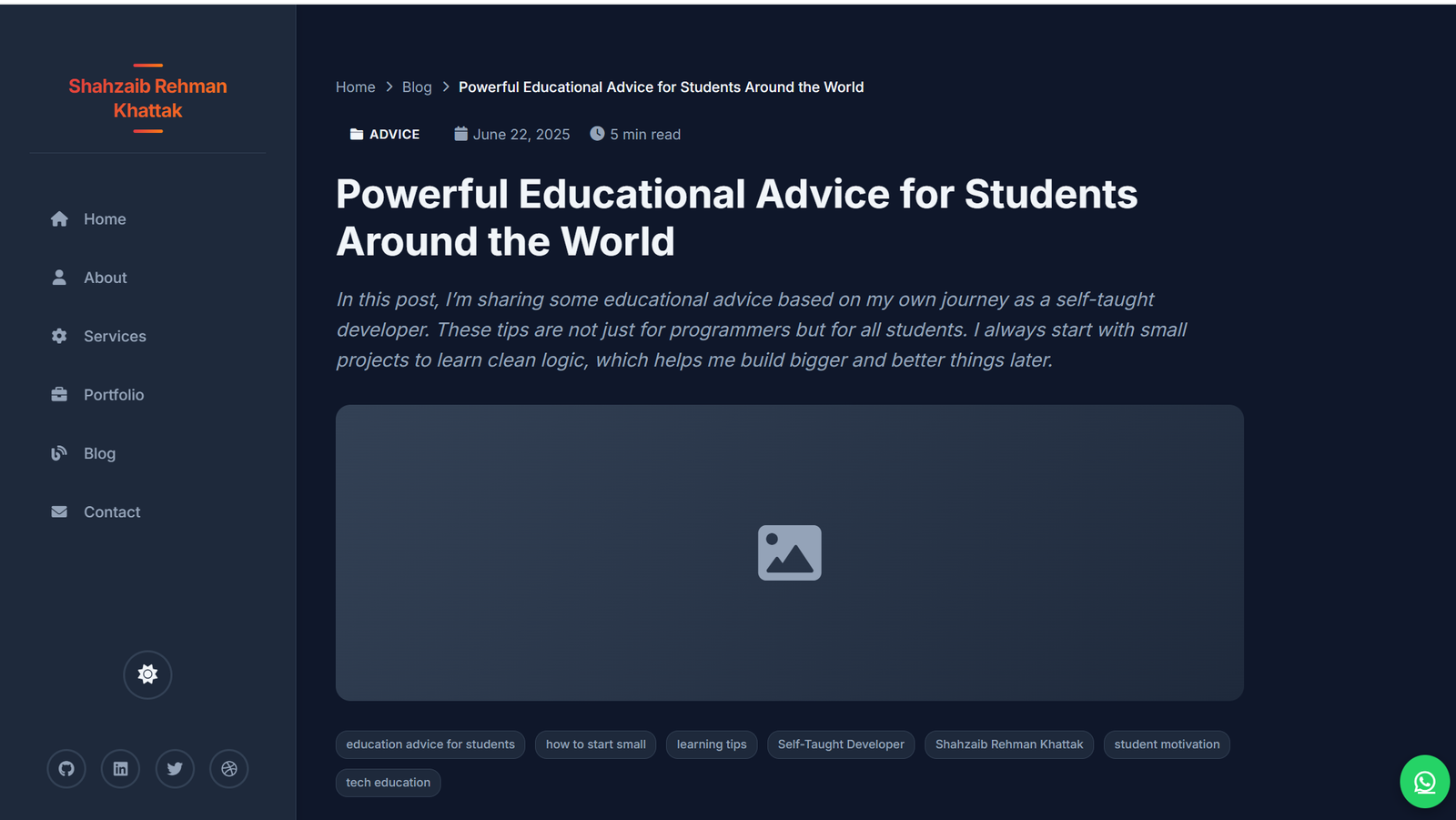The width and height of the screenshot is (1456, 820).
Task: Select the gear icon beside Services
Action: 58,336
